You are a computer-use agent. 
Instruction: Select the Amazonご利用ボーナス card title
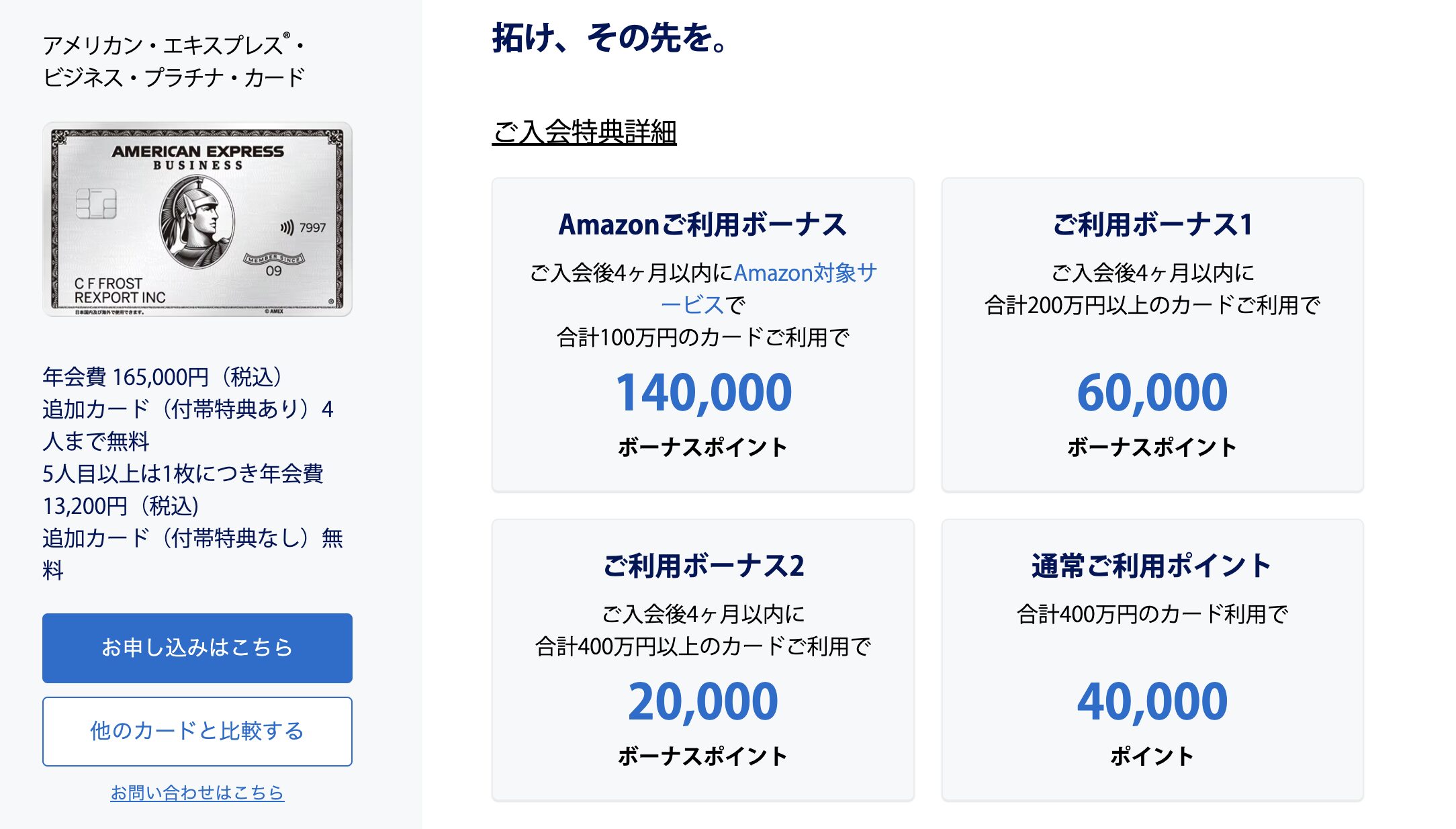pyautogui.click(x=703, y=224)
